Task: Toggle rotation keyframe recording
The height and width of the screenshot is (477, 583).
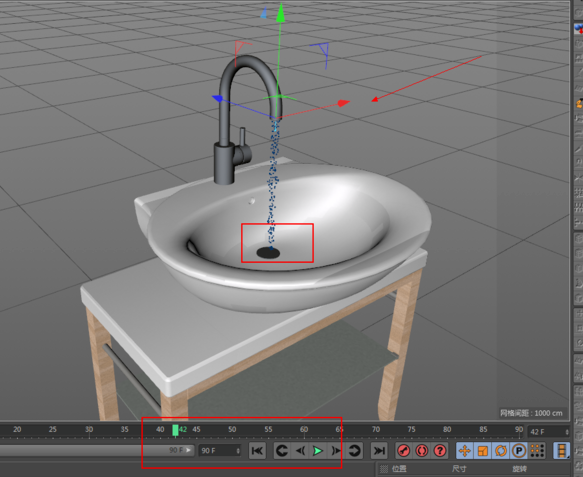Action: [x=501, y=451]
